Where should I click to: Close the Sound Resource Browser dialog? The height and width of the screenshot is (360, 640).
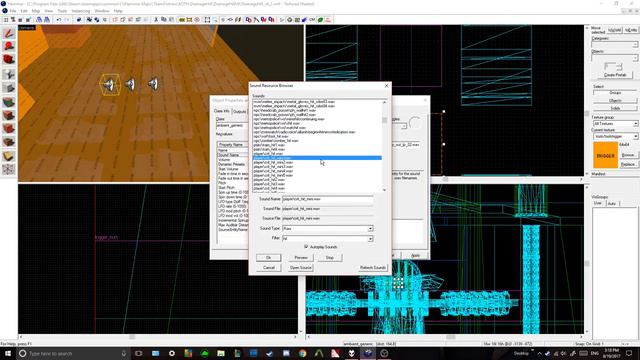[x=387, y=86]
